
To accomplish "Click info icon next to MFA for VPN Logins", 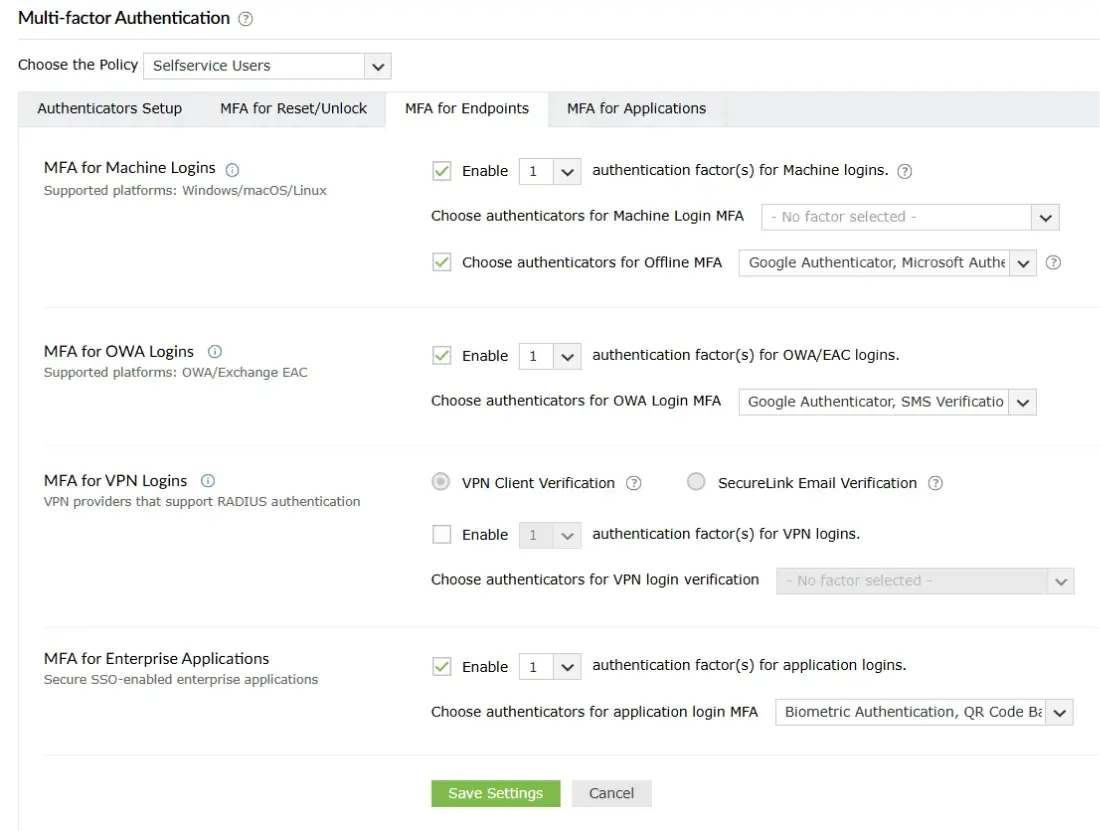I will [208, 481].
